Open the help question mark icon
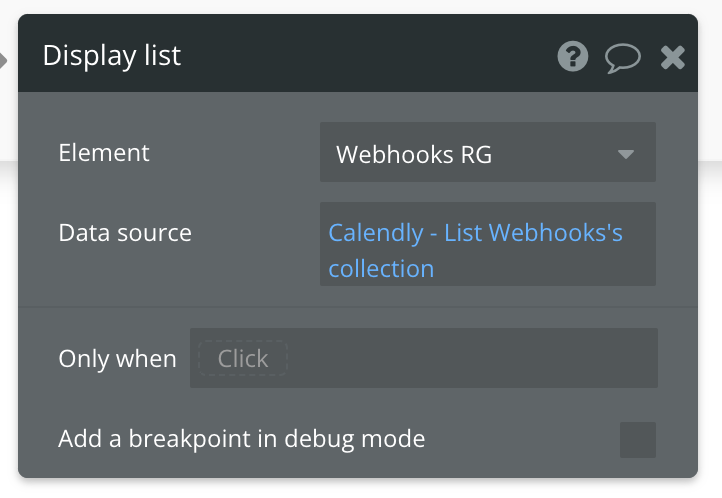 click(x=572, y=57)
